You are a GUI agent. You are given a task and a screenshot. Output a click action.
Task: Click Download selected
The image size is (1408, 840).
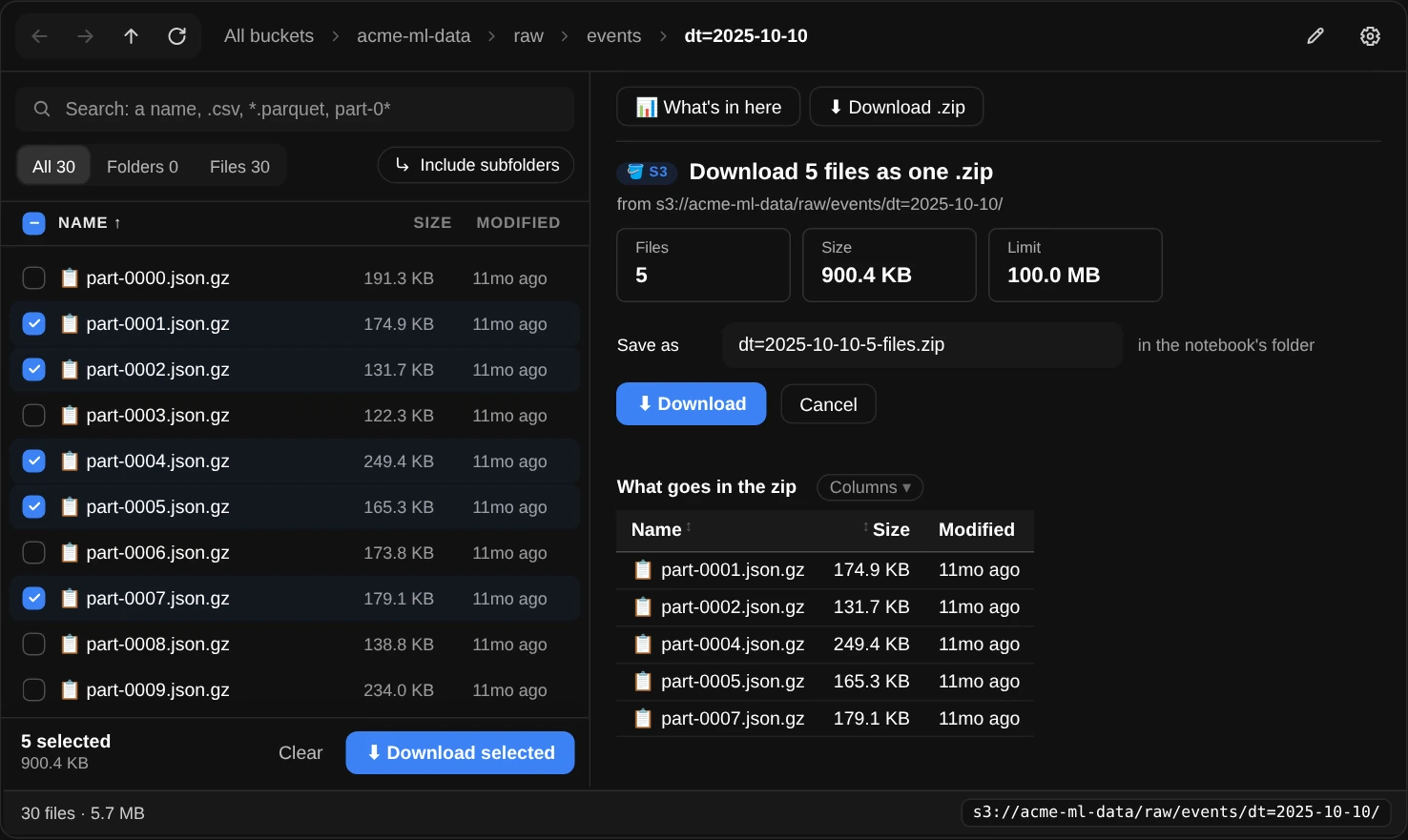[x=460, y=753]
